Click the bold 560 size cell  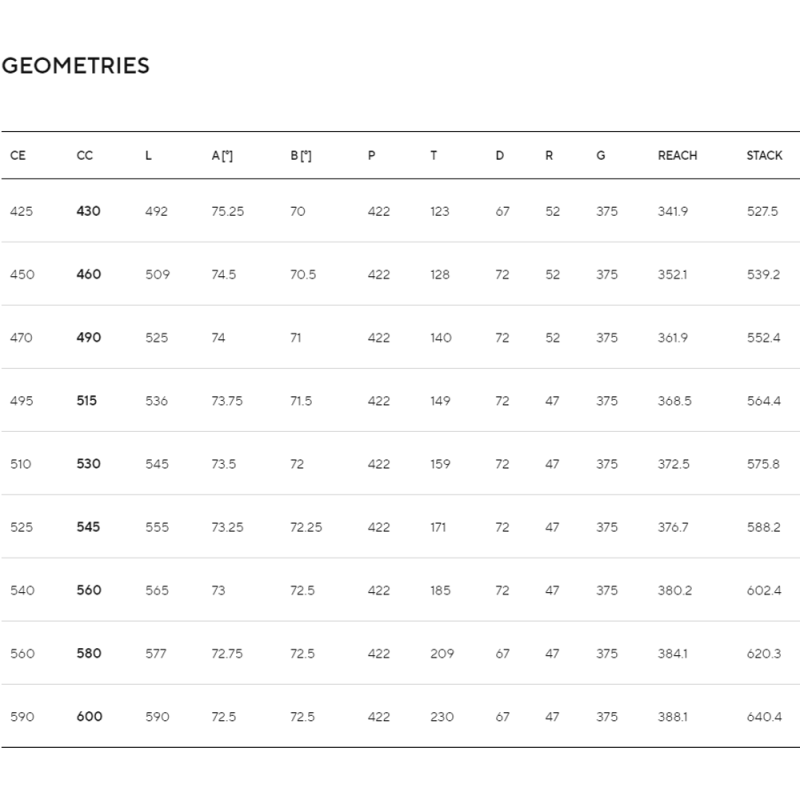point(89,590)
